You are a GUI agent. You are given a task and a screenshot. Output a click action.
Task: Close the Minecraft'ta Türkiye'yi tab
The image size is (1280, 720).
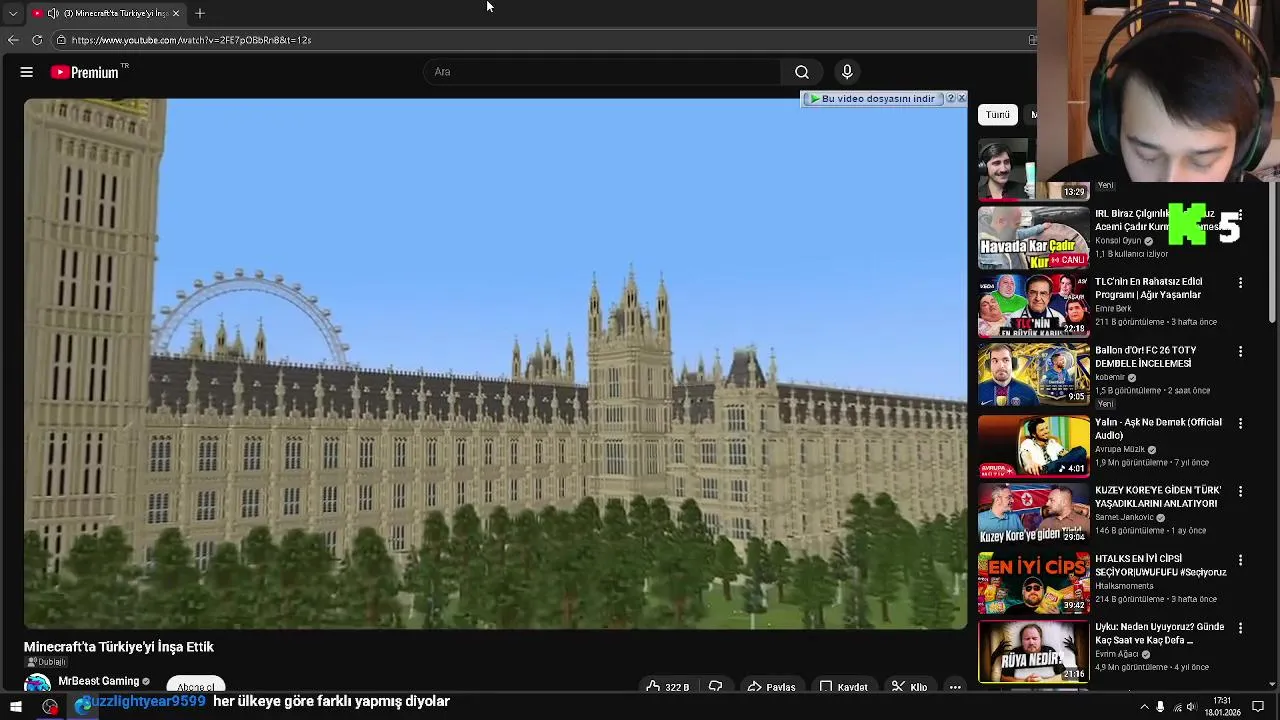[176, 13]
